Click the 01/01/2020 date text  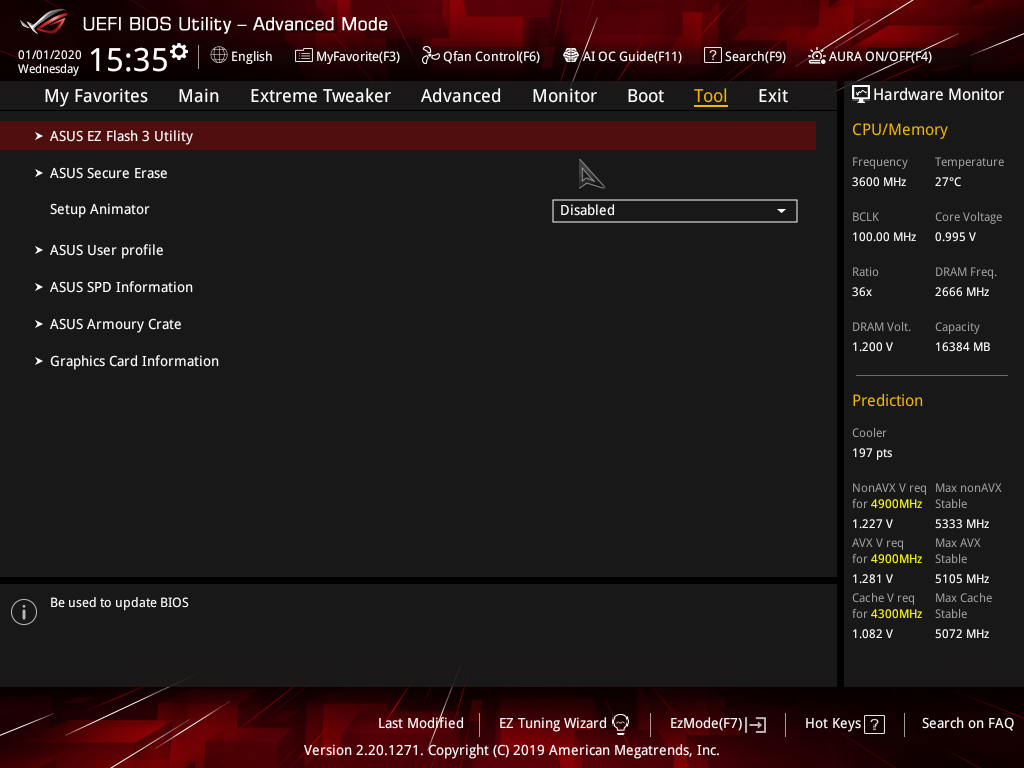click(x=50, y=55)
